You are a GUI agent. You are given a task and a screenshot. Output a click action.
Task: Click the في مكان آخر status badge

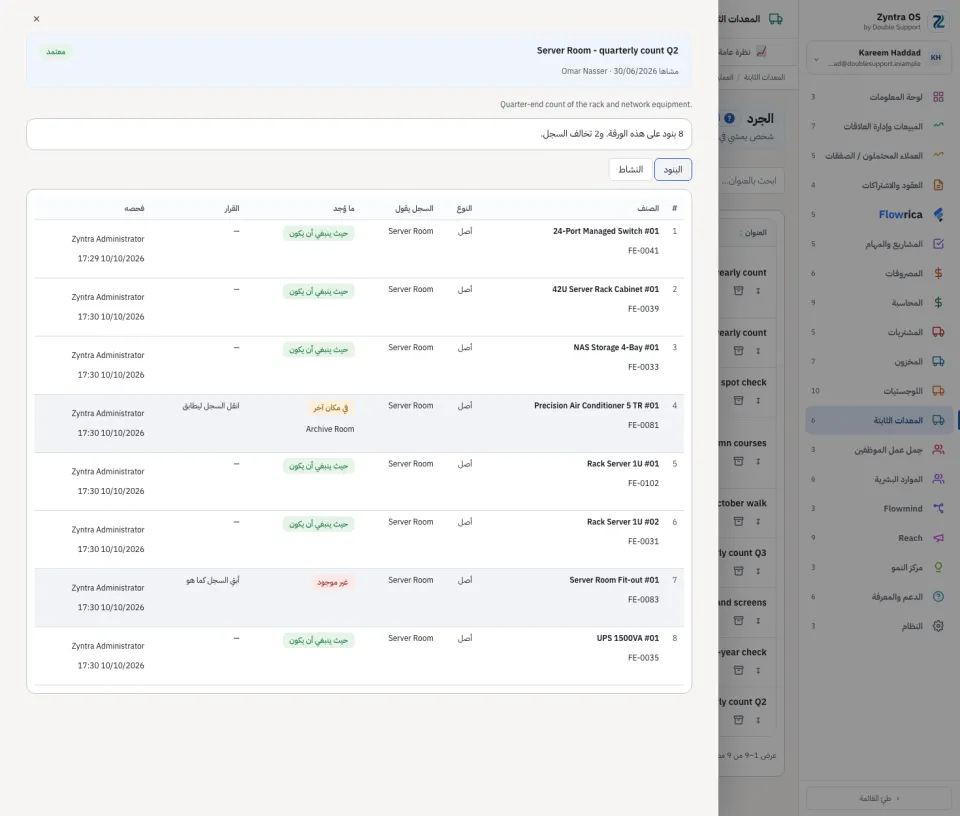point(331,408)
